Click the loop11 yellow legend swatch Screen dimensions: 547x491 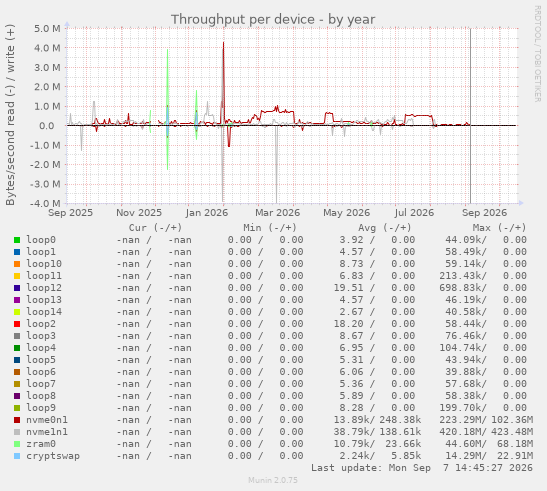tap(17, 276)
